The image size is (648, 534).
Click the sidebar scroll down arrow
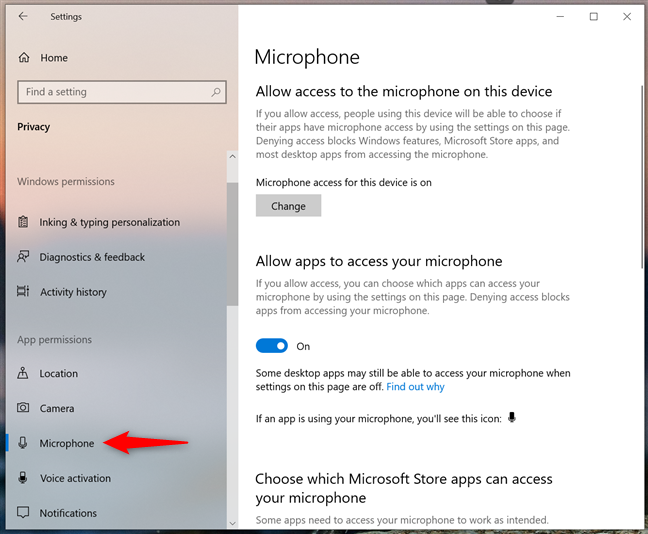(x=232, y=523)
